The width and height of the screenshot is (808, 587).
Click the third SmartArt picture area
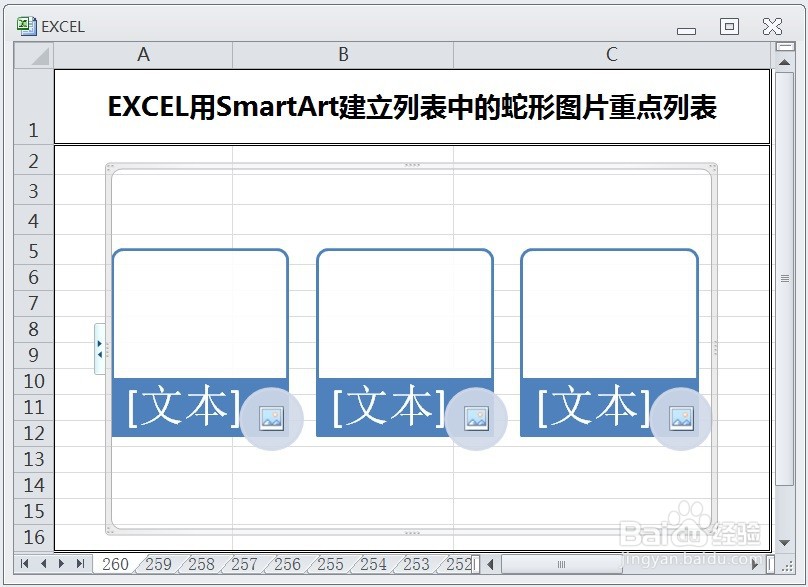[609, 314]
